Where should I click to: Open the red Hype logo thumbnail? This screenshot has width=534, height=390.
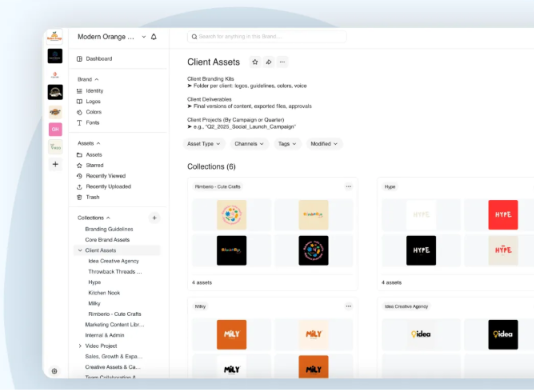(503, 215)
